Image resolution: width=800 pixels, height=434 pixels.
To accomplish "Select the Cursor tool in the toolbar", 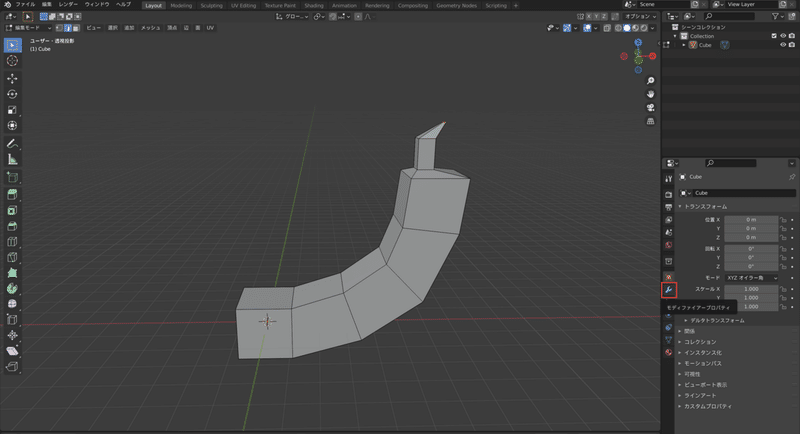I will [12, 61].
